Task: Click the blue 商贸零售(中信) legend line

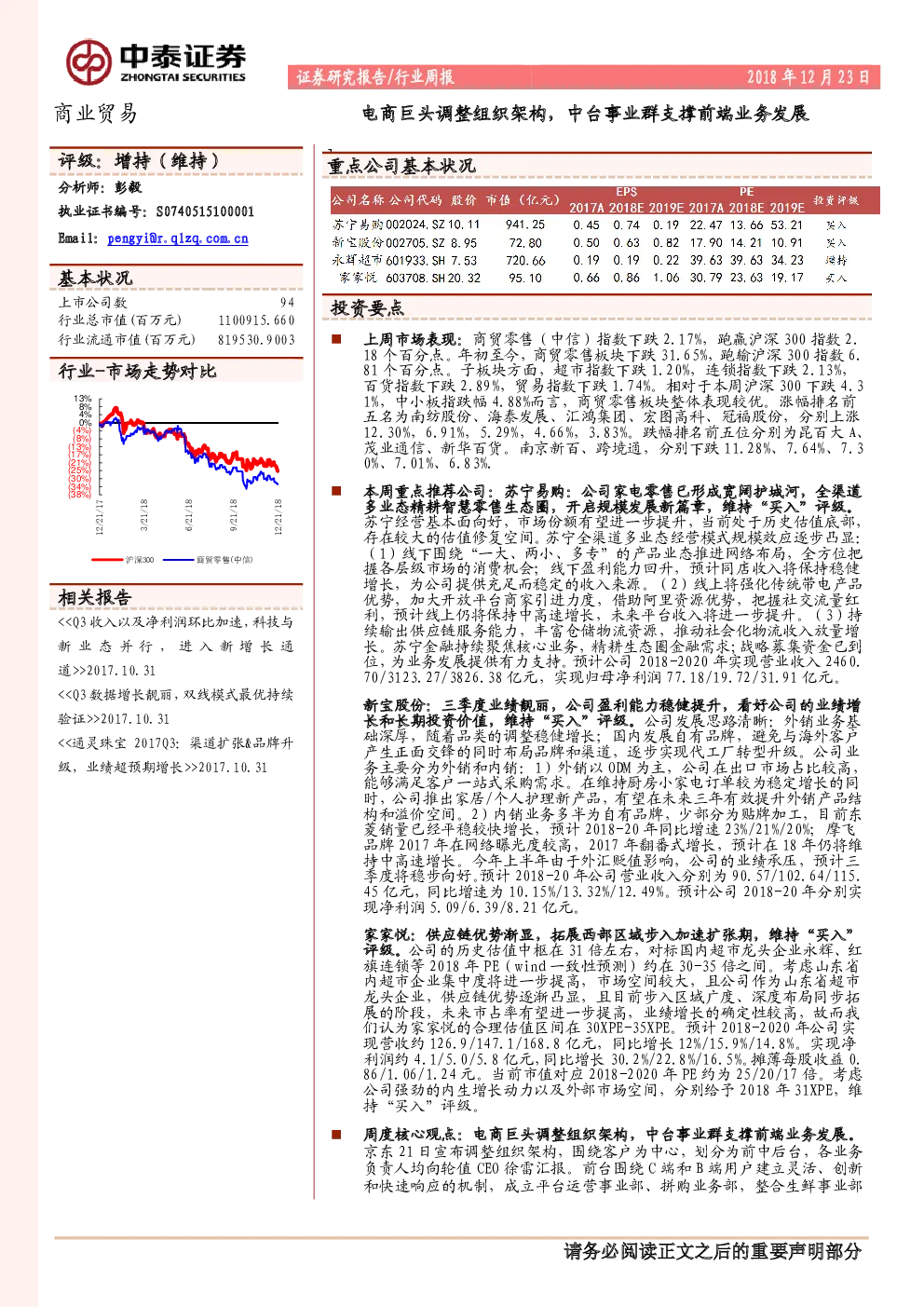Action: [x=178, y=560]
